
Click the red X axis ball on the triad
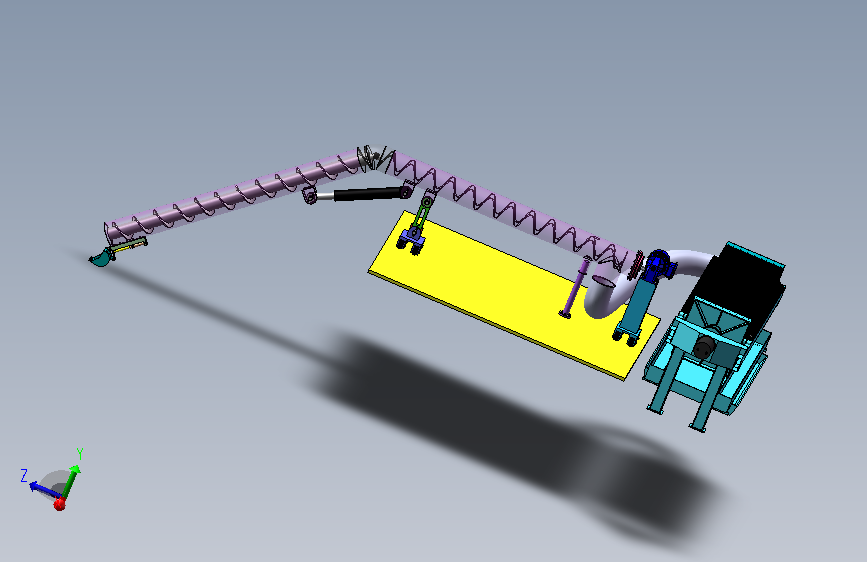60,504
